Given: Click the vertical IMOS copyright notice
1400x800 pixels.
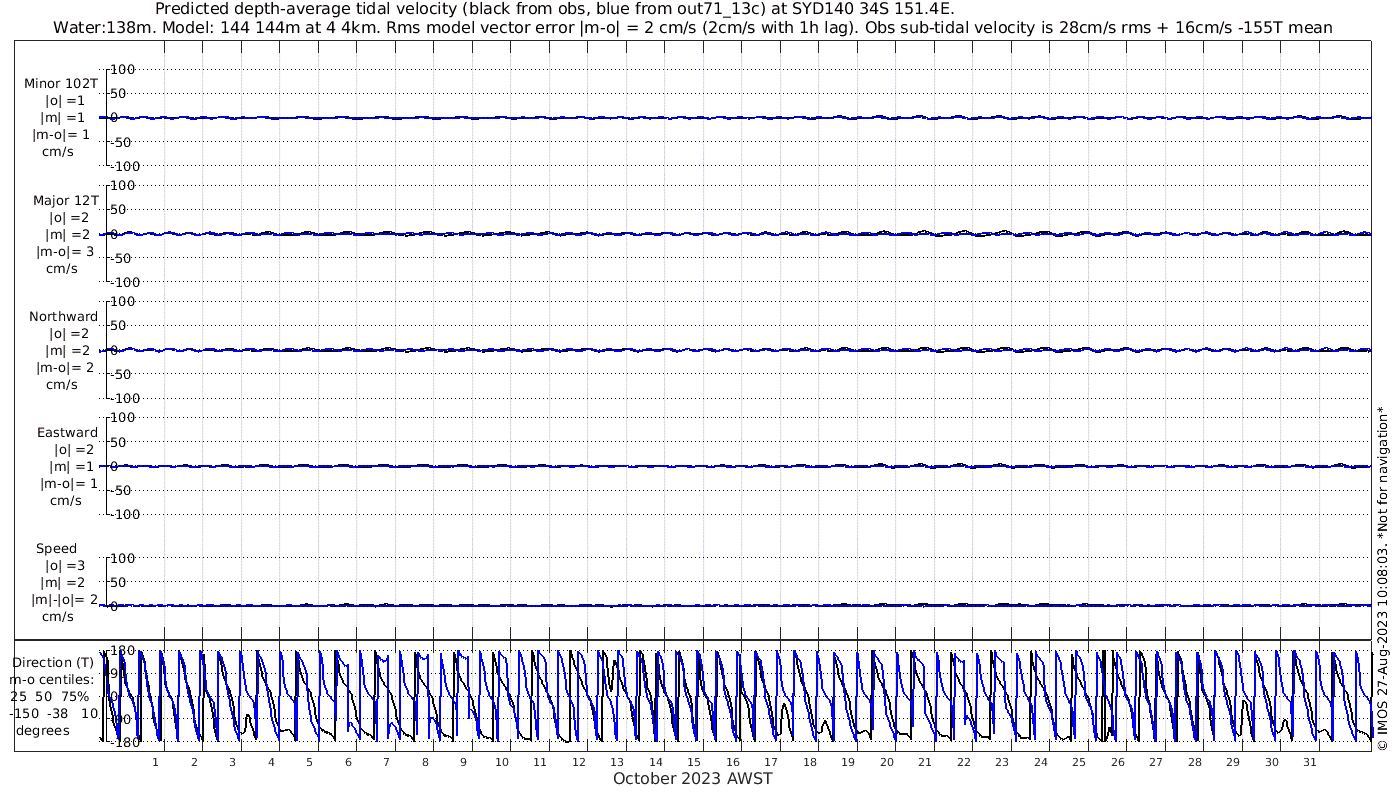Looking at the screenshot, I should point(1382,578).
